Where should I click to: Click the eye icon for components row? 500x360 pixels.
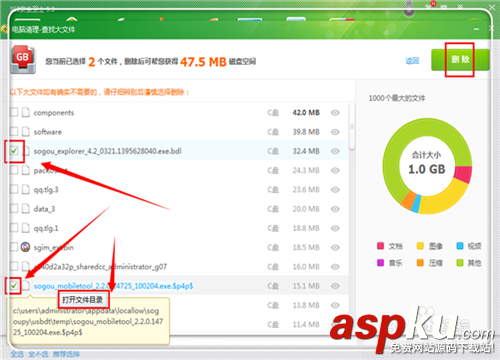pos(335,113)
